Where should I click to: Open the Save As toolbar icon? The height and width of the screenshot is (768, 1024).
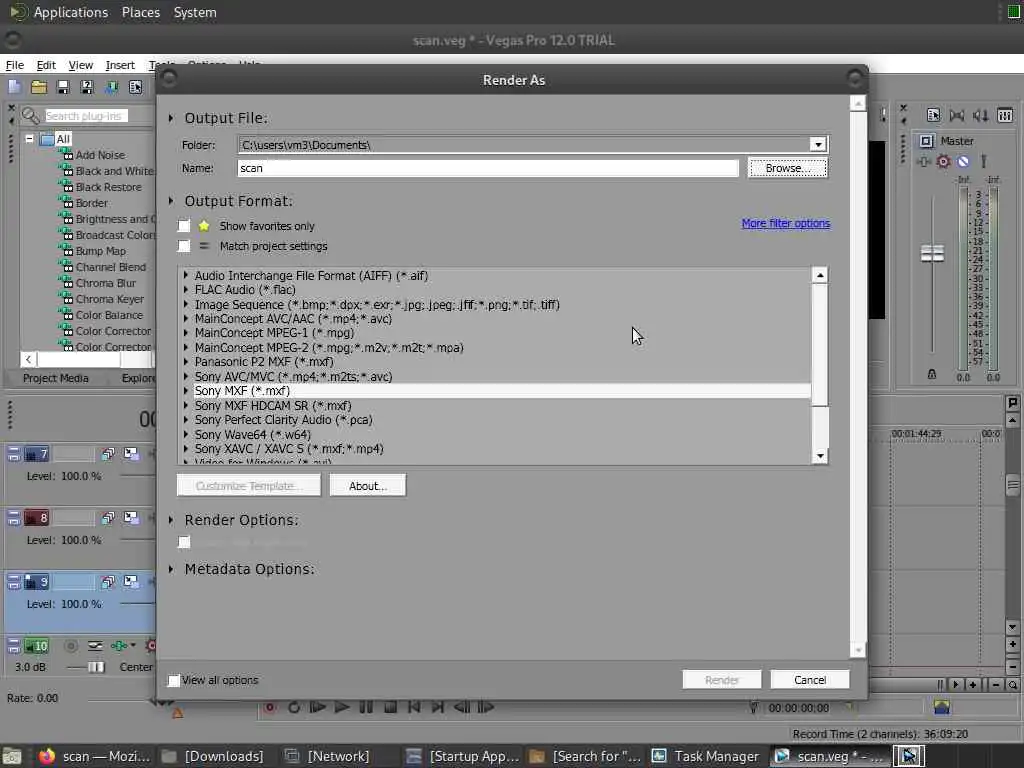pyautogui.click(x=87, y=87)
